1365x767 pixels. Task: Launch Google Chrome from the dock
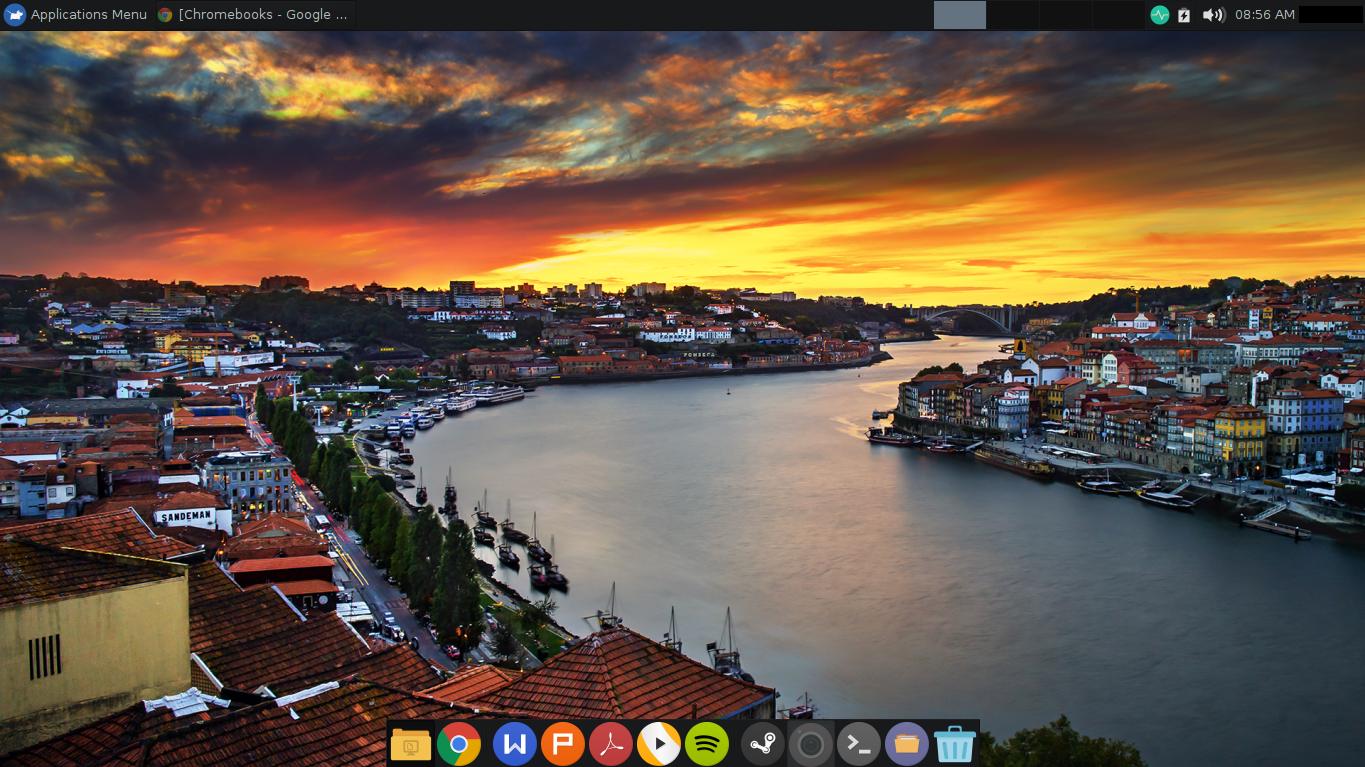[459, 744]
